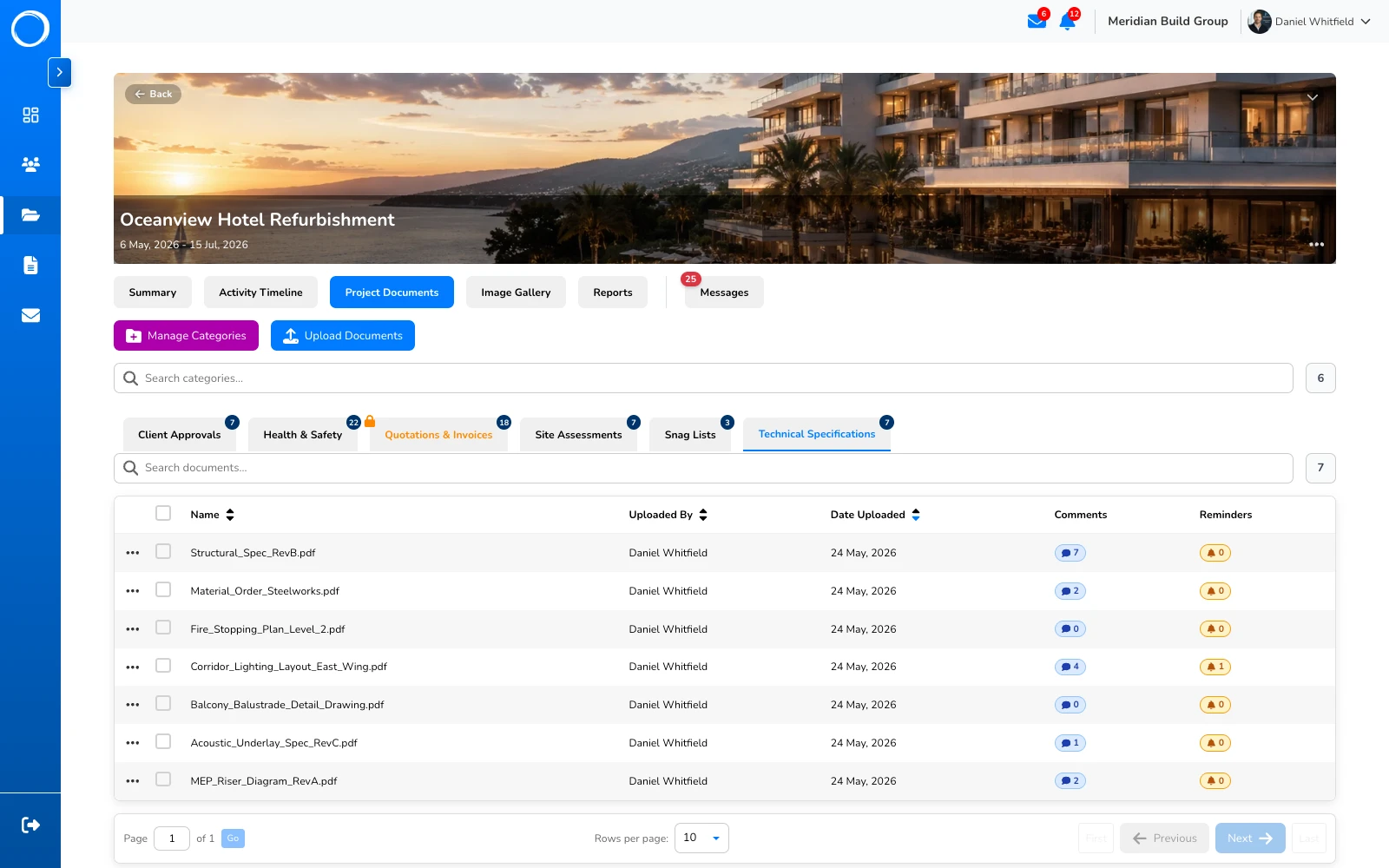Viewport: 1389px width, 868px height.
Task: Select the Client Approvals category
Action: (180, 435)
